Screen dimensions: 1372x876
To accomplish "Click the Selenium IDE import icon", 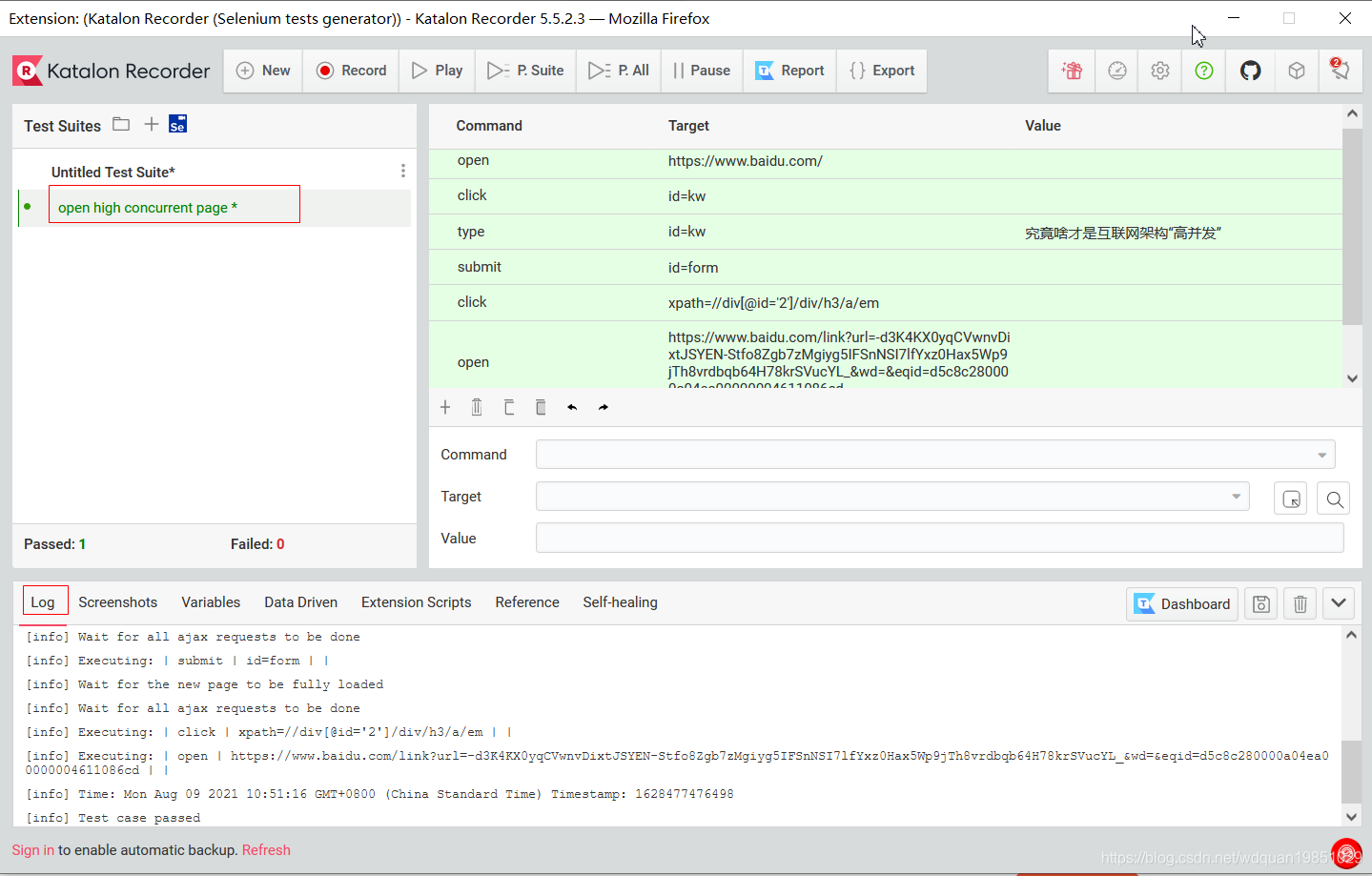I will [x=178, y=124].
